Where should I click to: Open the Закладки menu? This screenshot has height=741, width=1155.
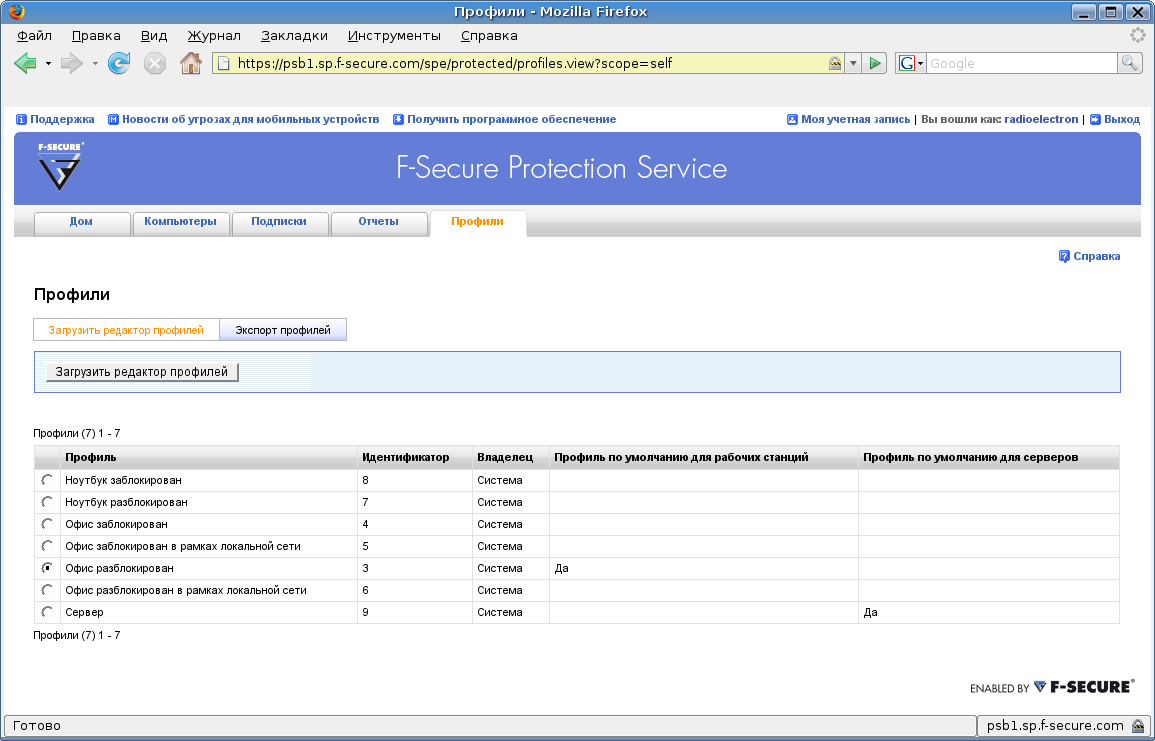tap(294, 35)
